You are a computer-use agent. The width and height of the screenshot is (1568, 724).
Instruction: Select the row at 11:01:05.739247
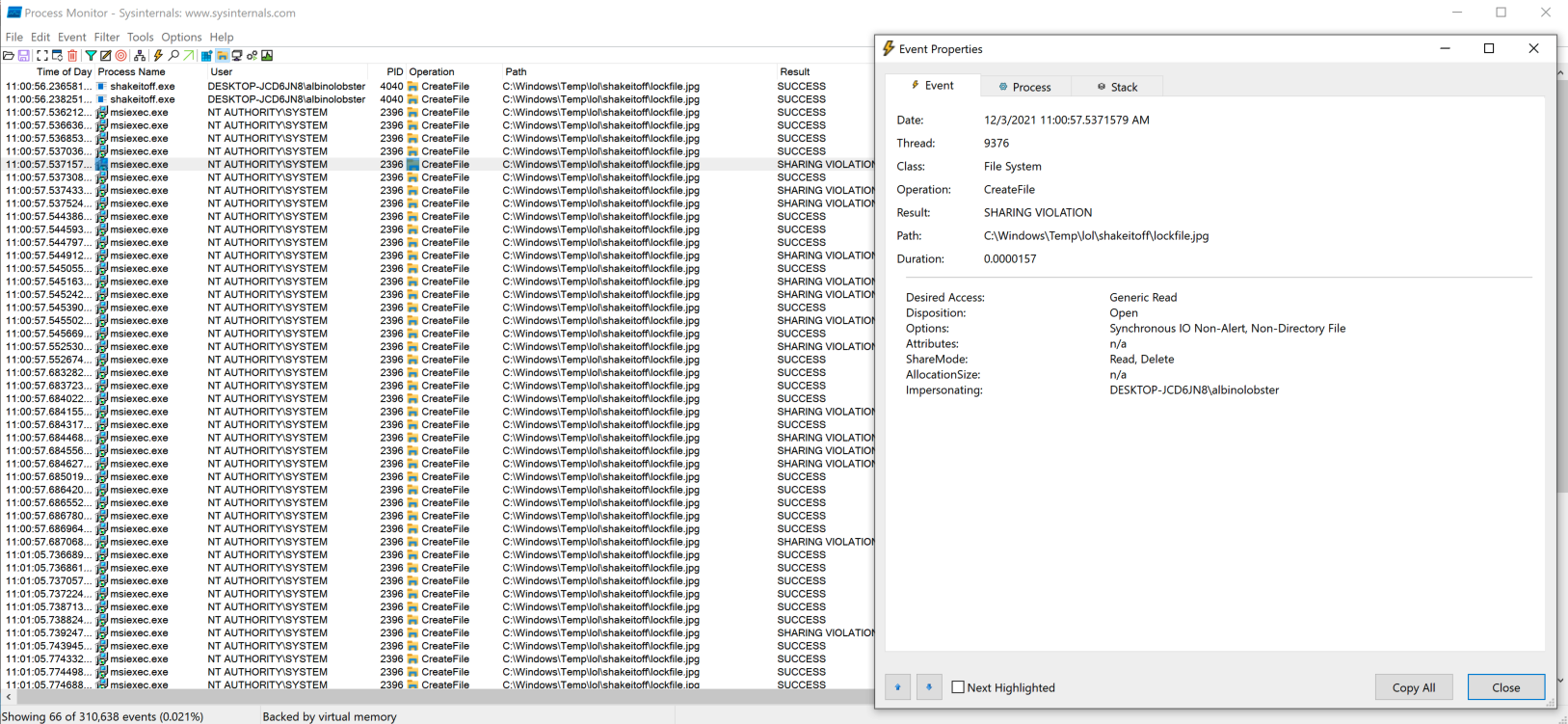(x=439, y=632)
